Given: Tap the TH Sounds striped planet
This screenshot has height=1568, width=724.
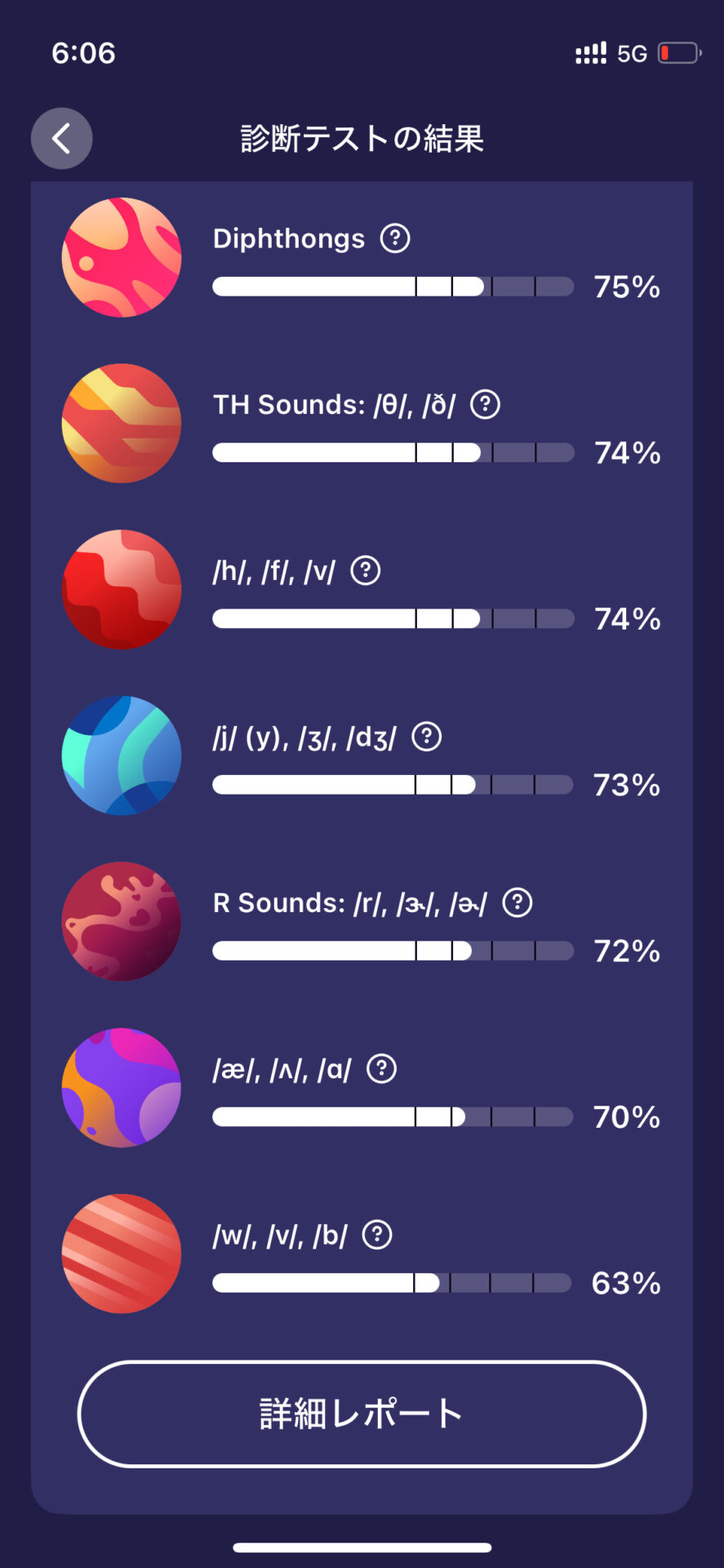Looking at the screenshot, I should 122,423.
